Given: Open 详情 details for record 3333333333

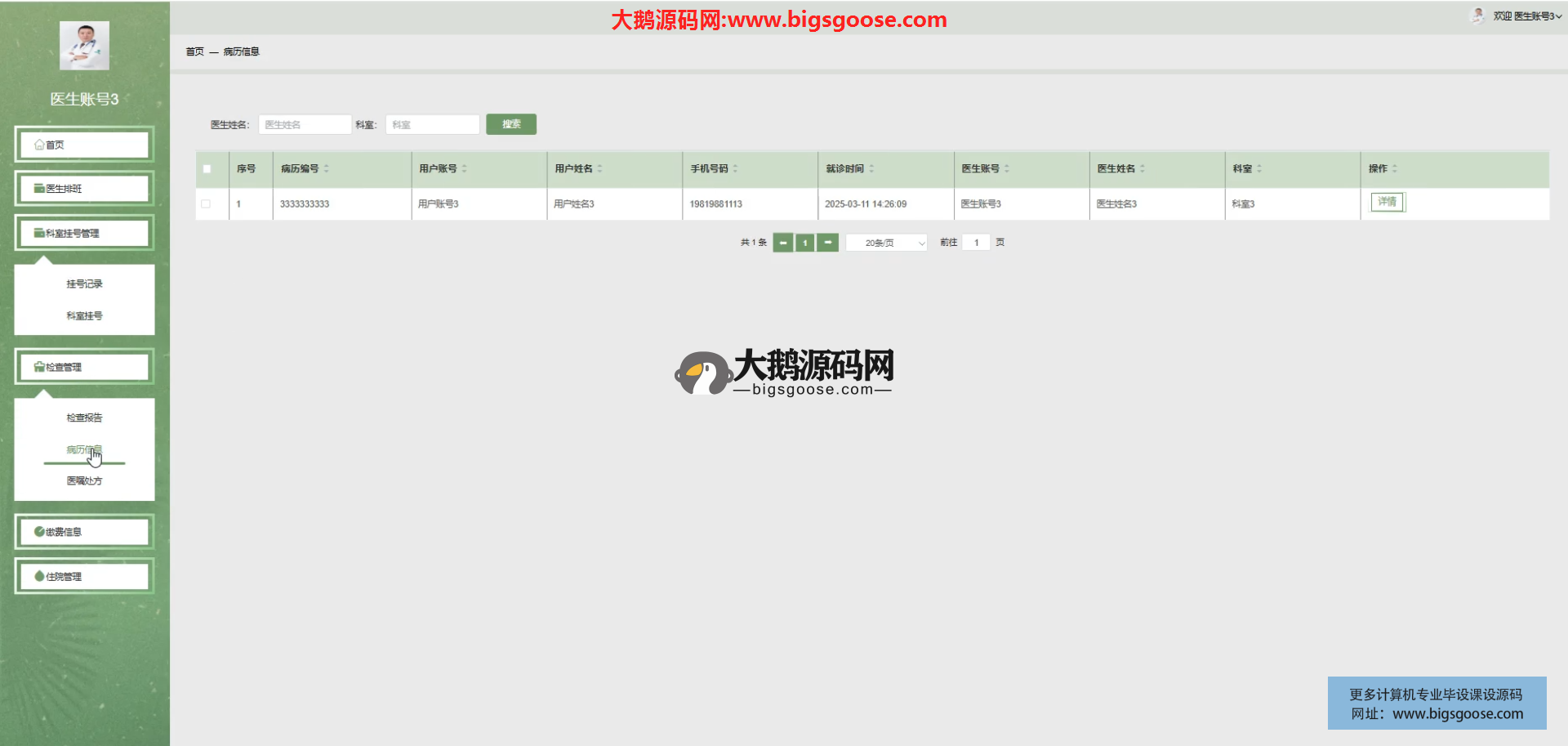Looking at the screenshot, I should (x=1387, y=202).
